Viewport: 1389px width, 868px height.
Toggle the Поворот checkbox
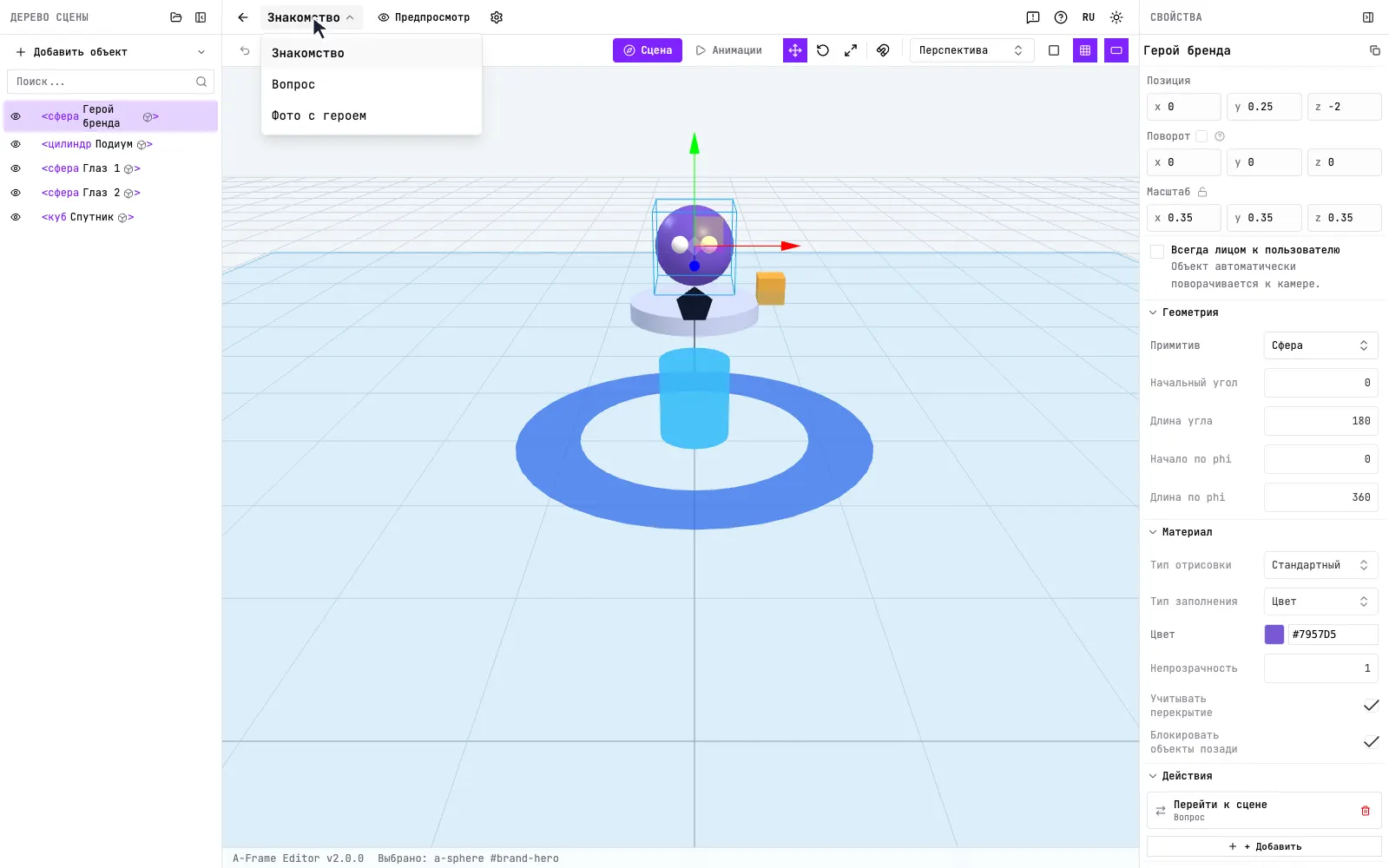pos(1201,136)
